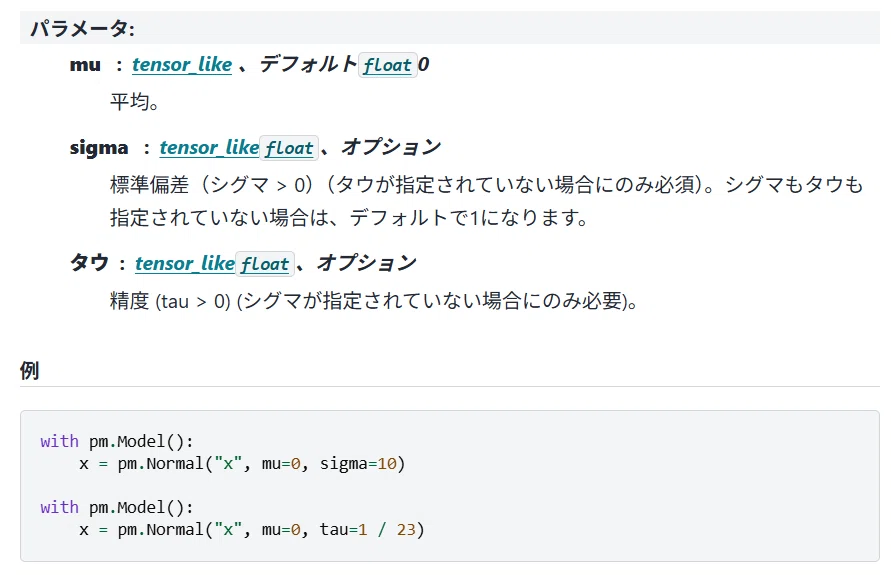The height and width of the screenshot is (575, 891).
Task: Follow the tensor_like link for sigma
Action: [209, 148]
